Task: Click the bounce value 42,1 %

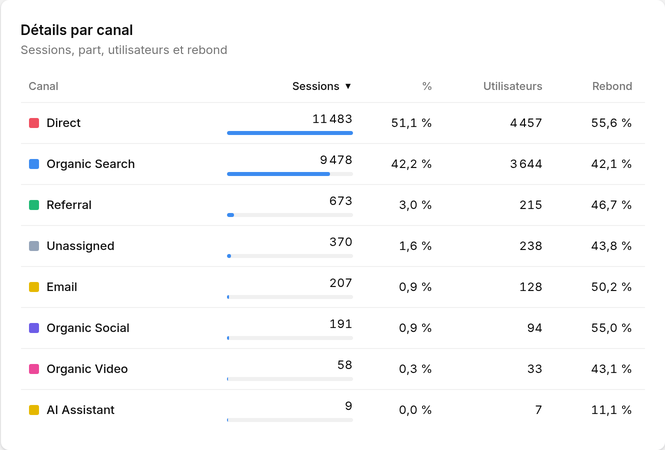Action: point(612,164)
